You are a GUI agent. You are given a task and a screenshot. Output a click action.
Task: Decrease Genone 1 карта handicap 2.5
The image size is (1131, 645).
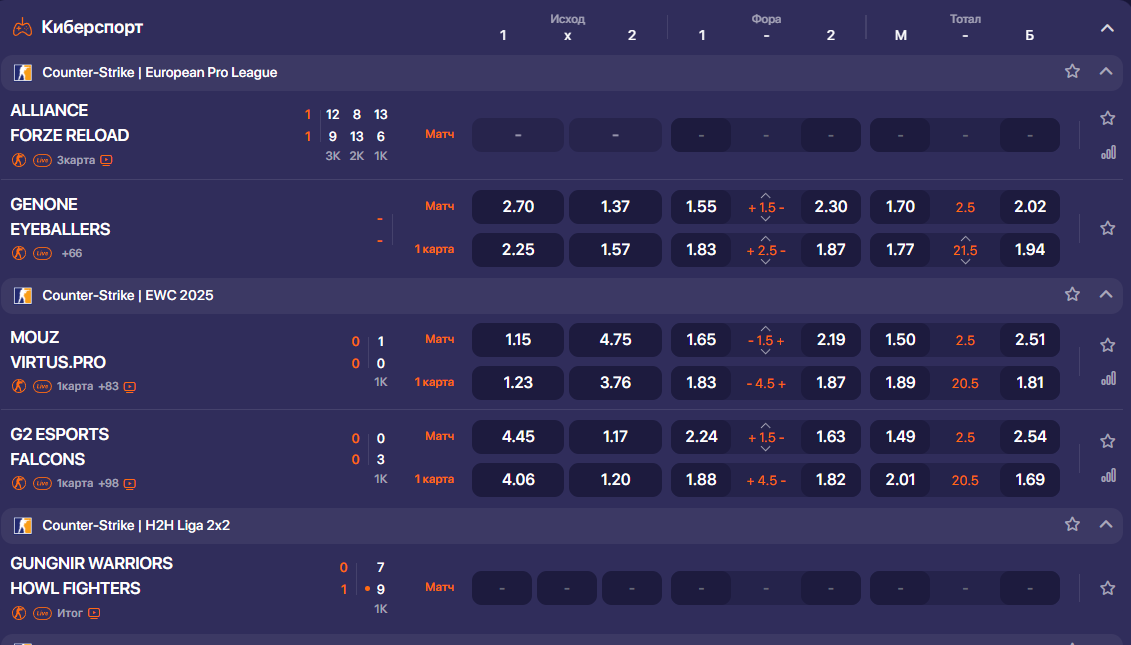pos(765,262)
